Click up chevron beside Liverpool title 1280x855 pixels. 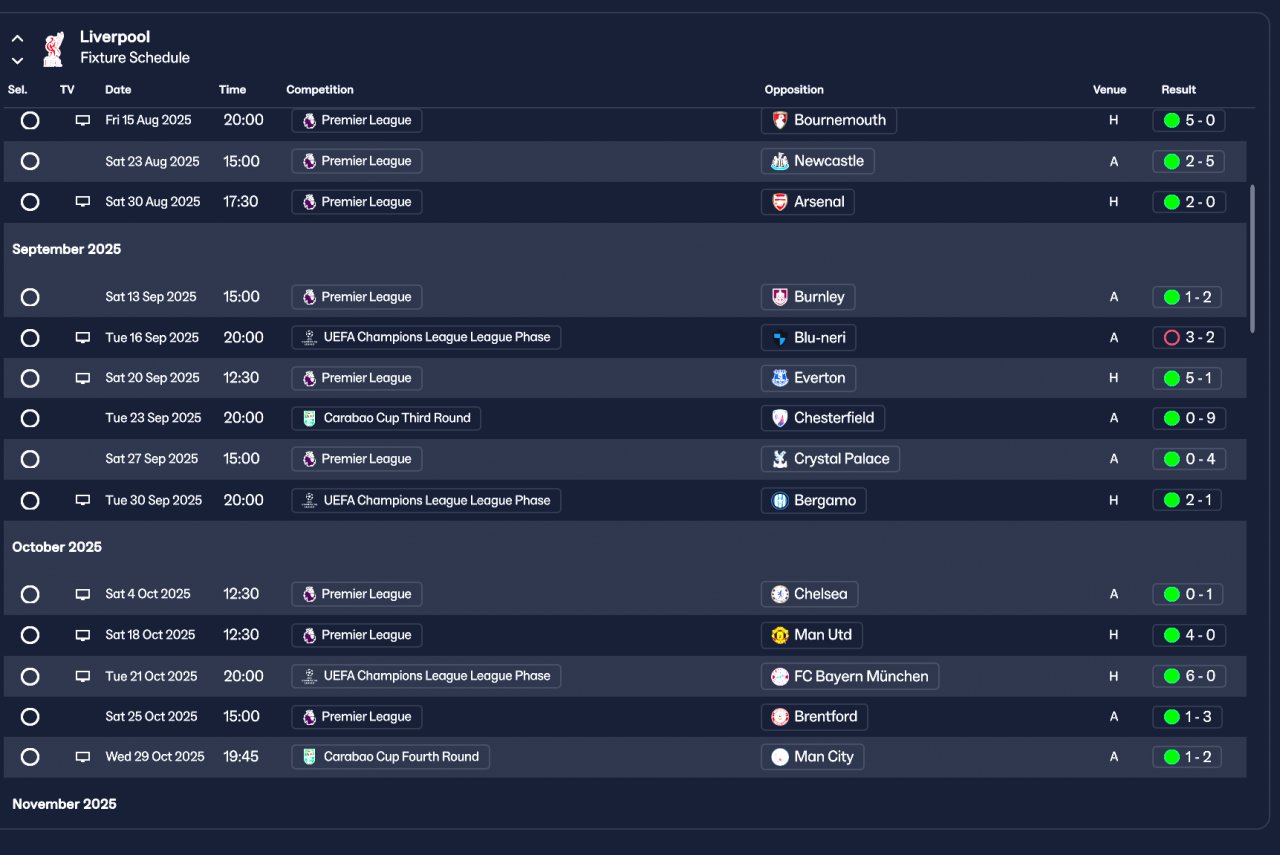[x=17, y=39]
